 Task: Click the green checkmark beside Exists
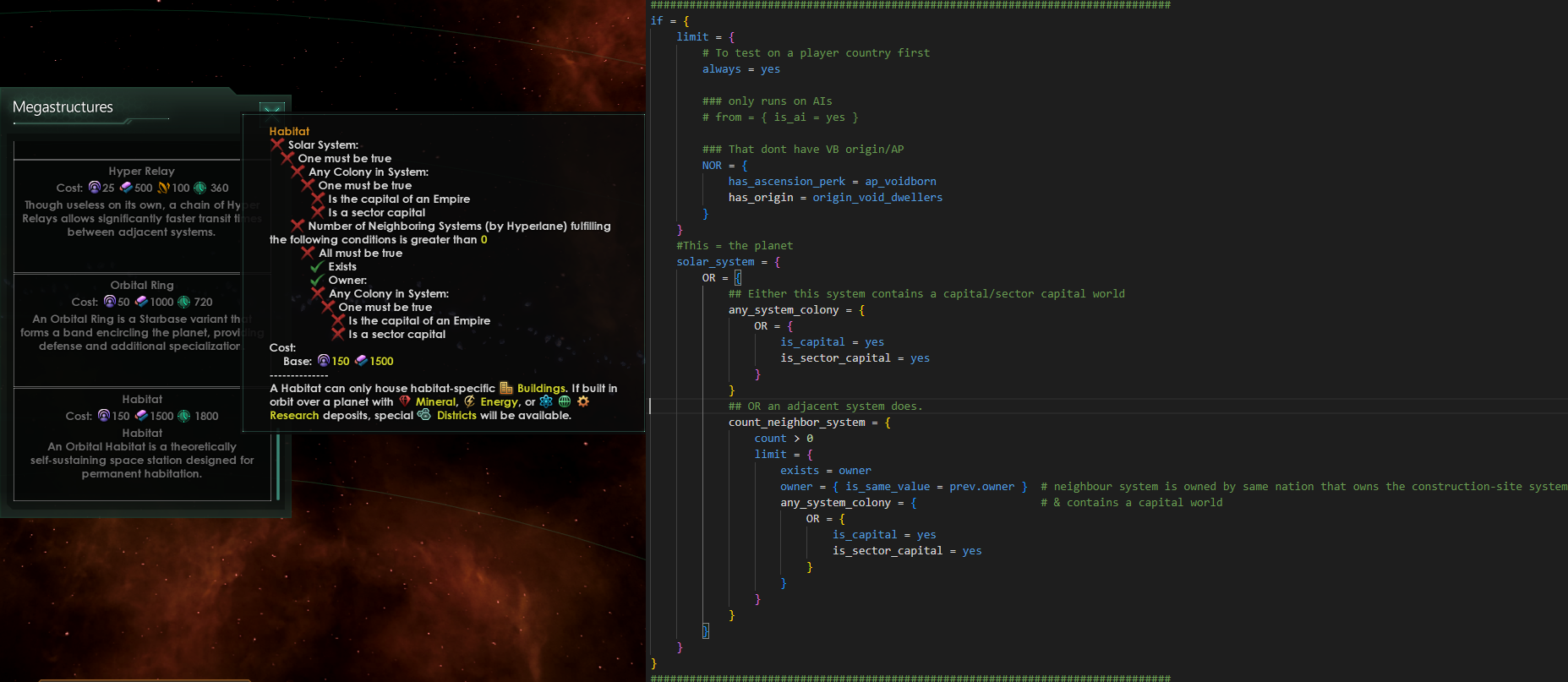coord(317,266)
